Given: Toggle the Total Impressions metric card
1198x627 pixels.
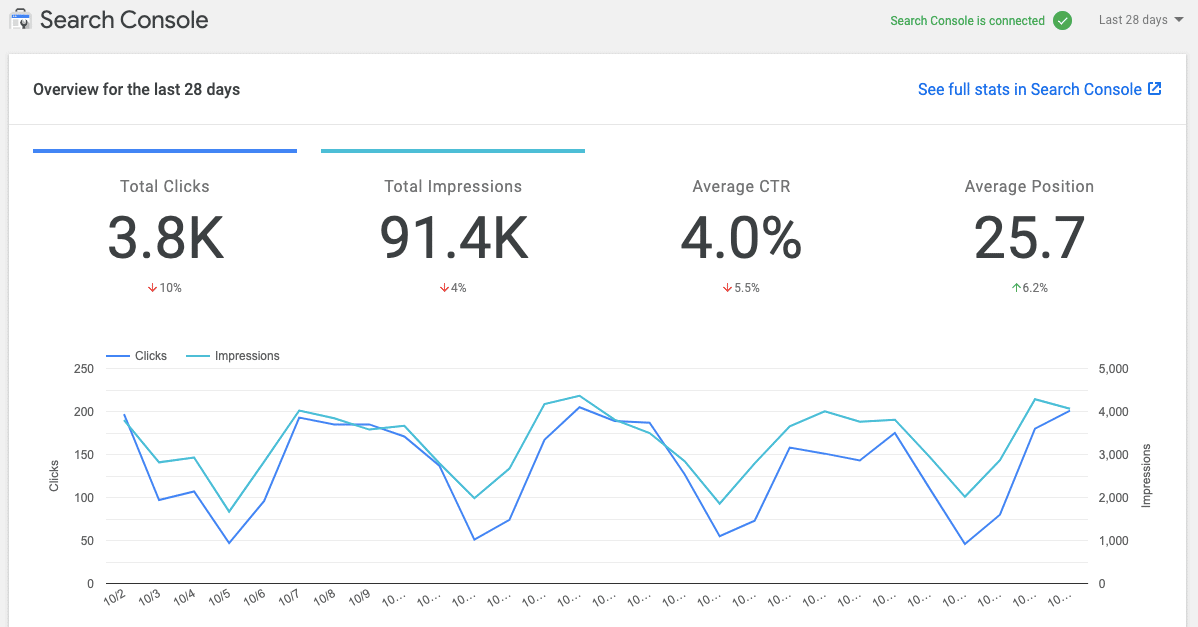Looking at the screenshot, I should [x=453, y=223].
